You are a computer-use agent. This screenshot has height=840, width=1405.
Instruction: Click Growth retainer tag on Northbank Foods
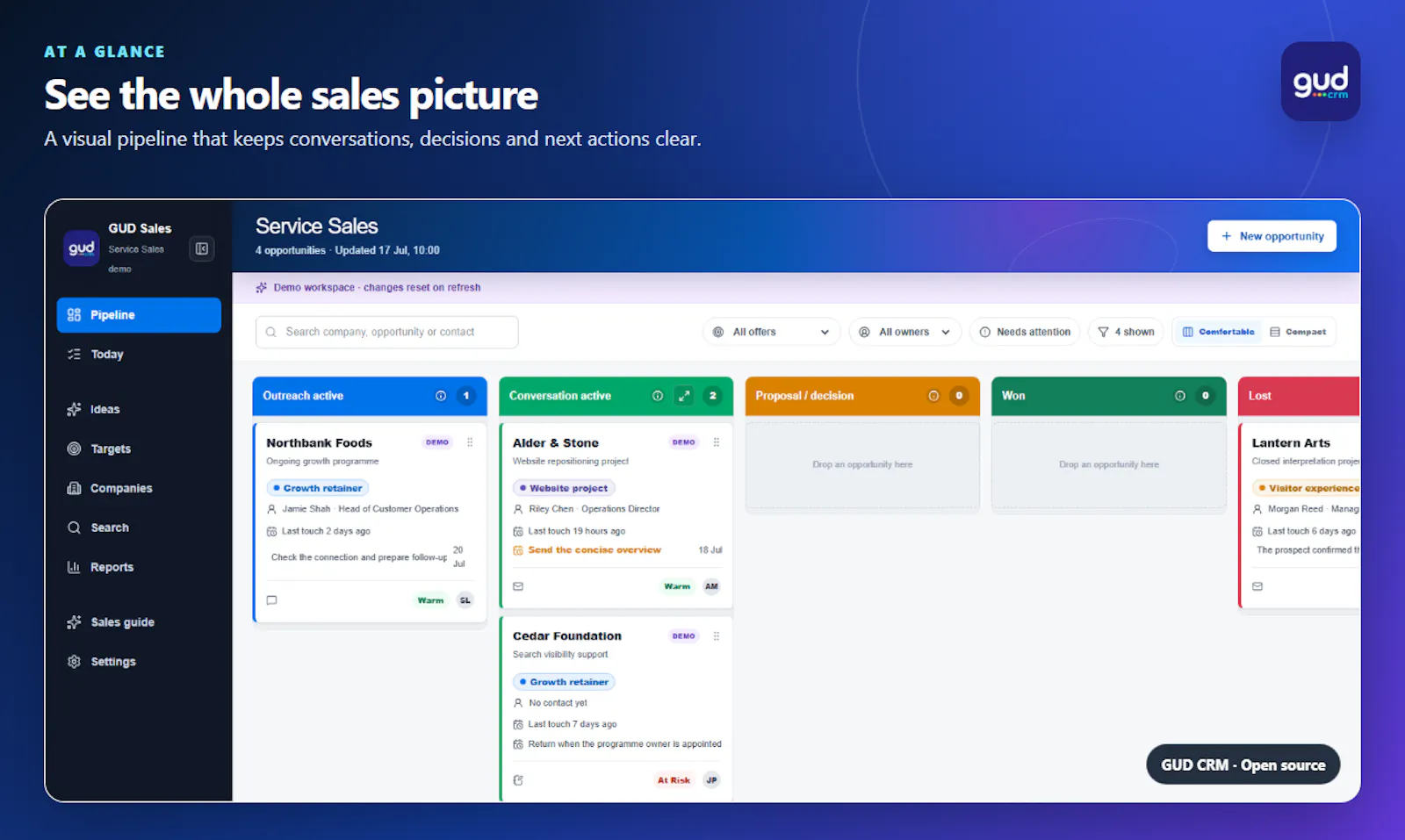(x=318, y=488)
